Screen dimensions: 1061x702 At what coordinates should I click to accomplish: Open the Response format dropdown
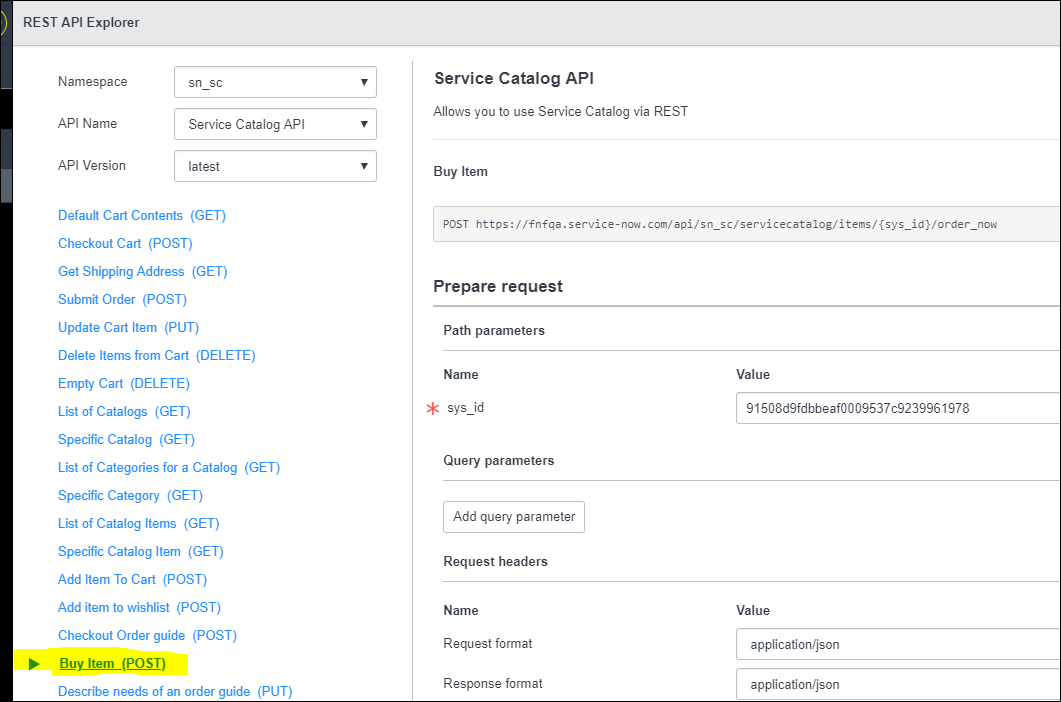(x=897, y=685)
